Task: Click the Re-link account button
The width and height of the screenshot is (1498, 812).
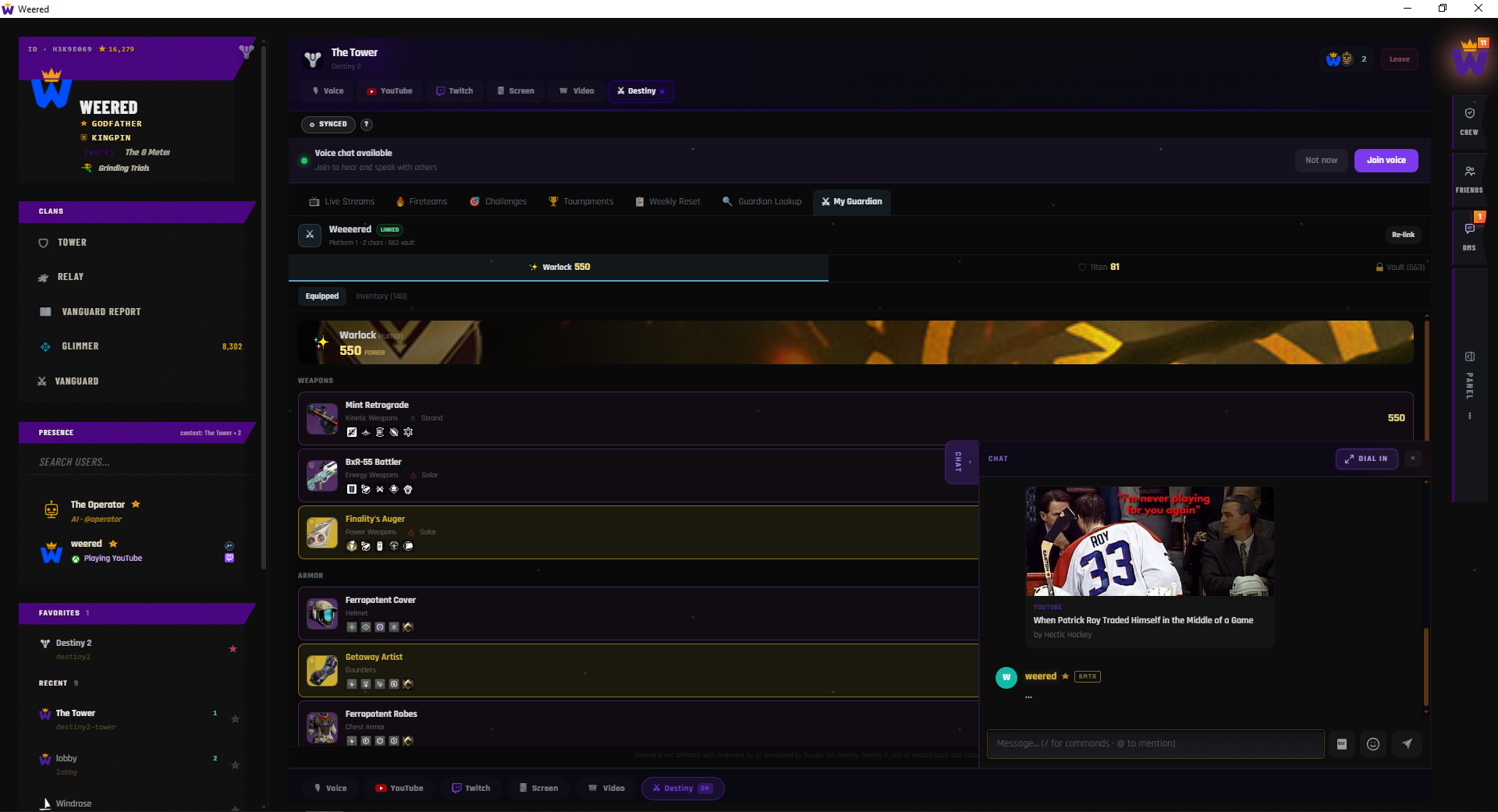Action: click(1403, 235)
